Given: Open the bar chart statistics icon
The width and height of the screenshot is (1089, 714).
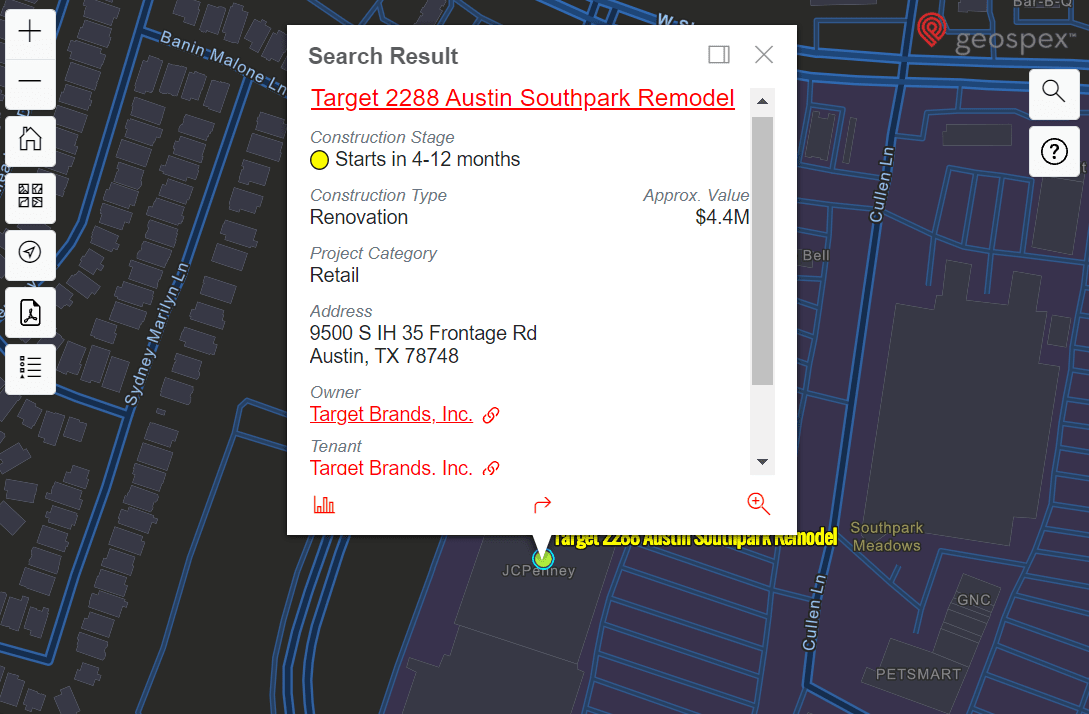Looking at the screenshot, I should click(324, 504).
